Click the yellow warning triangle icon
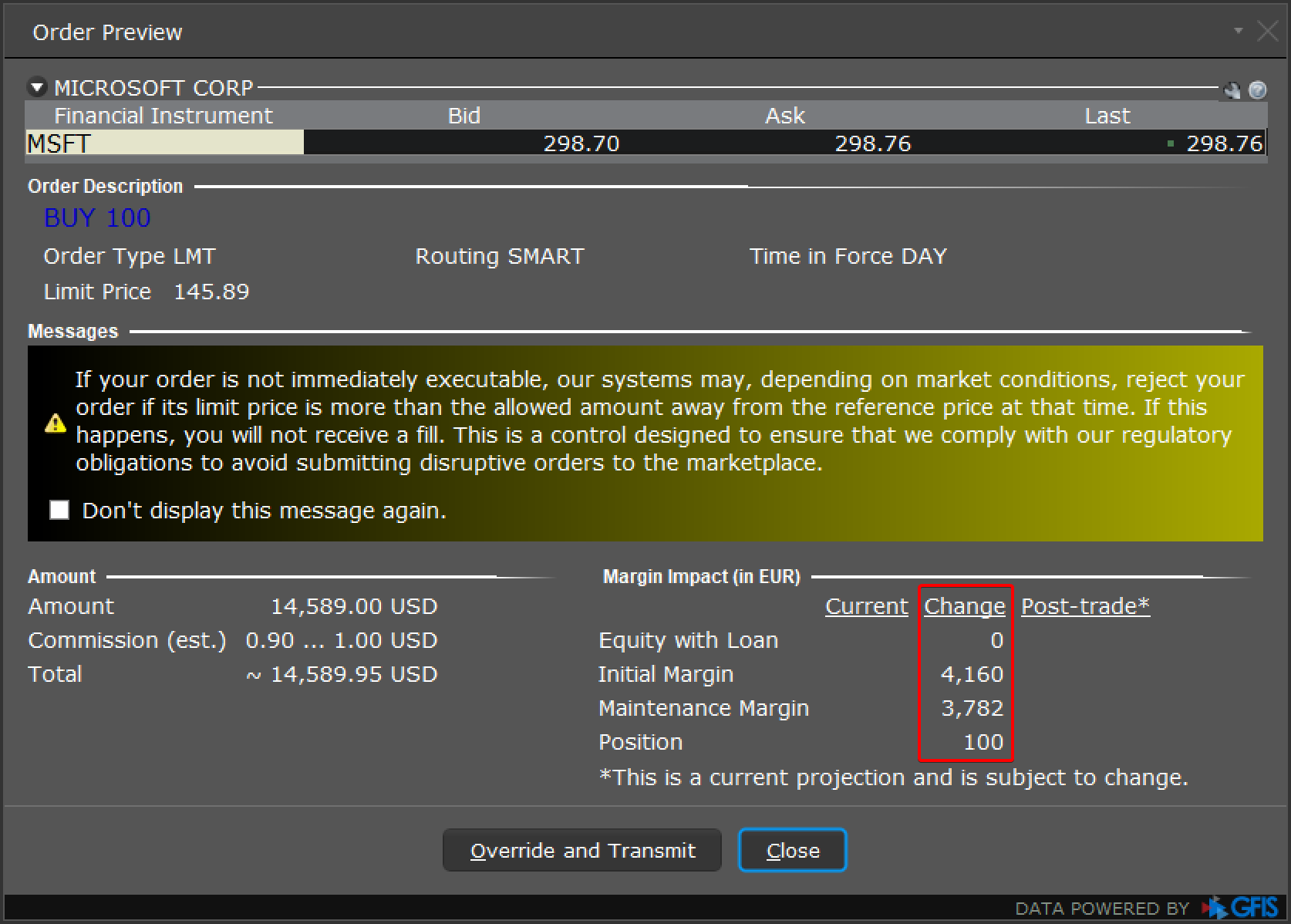Viewport: 1291px width, 924px height. (x=56, y=423)
